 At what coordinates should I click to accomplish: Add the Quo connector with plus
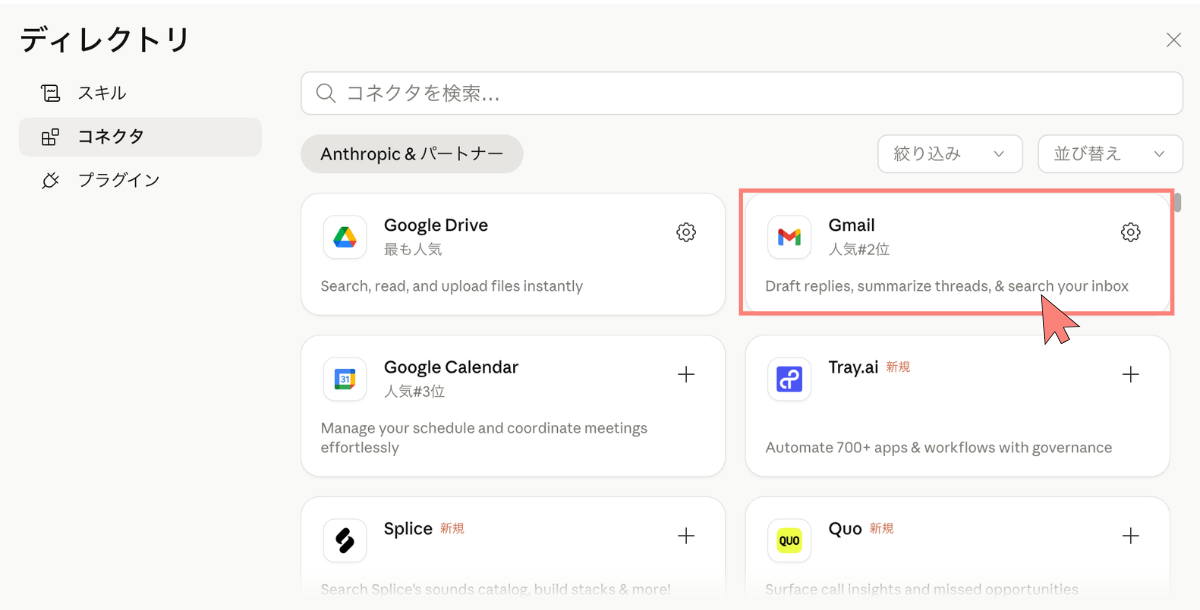(x=1130, y=536)
